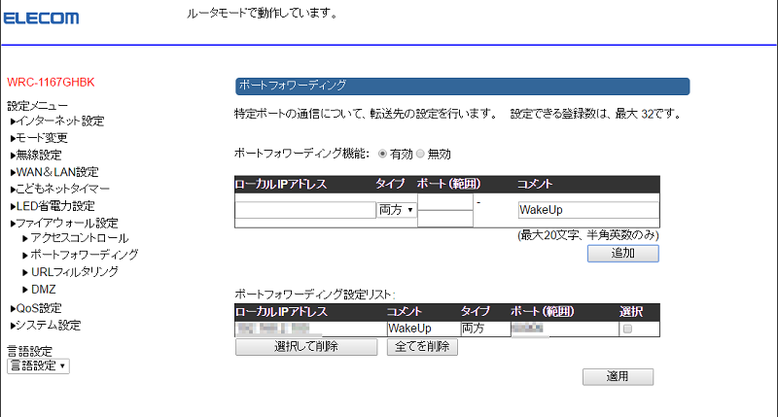Expand こどもネットタイマー menu
Image resolution: width=778 pixels, height=417 pixels.
(60, 189)
